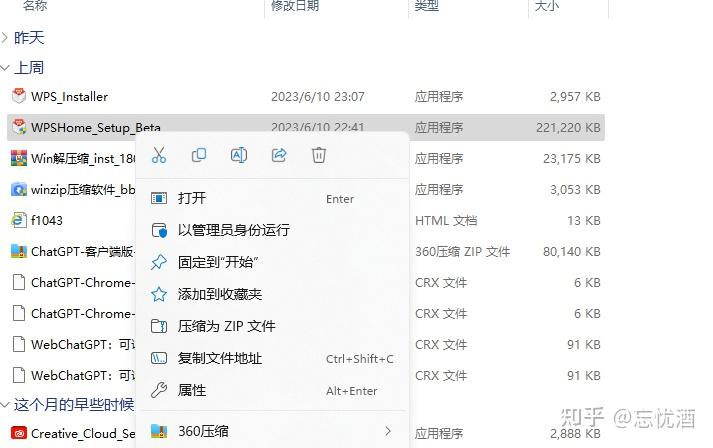
Task: Click the winzip压缩软件 file icon
Action: pyautogui.click(x=19, y=189)
